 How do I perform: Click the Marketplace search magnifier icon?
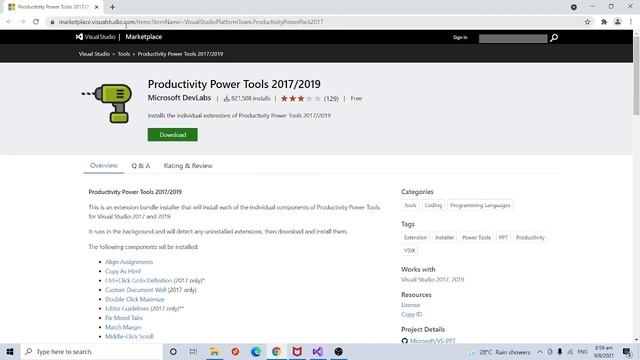click(554, 38)
